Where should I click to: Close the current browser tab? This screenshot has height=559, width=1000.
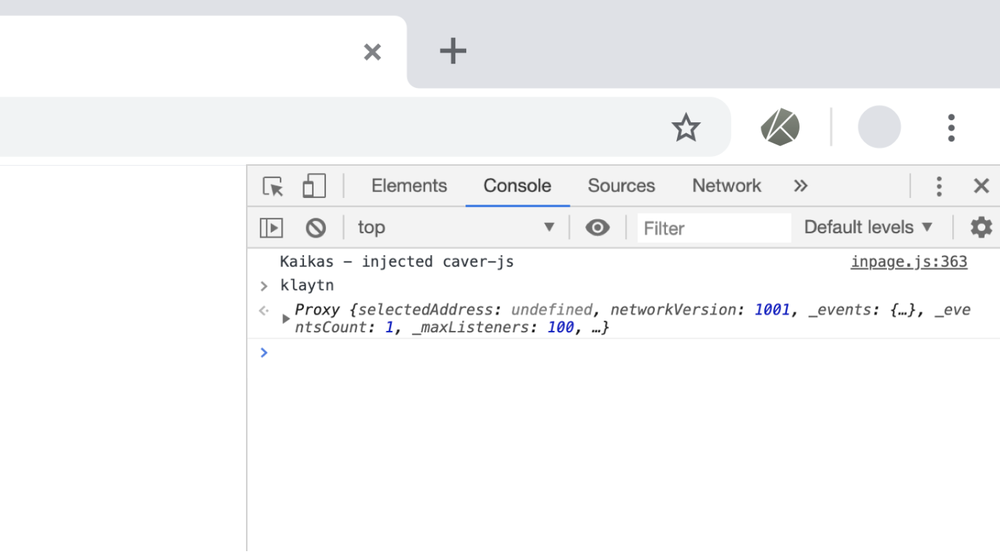pyautogui.click(x=372, y=52)
